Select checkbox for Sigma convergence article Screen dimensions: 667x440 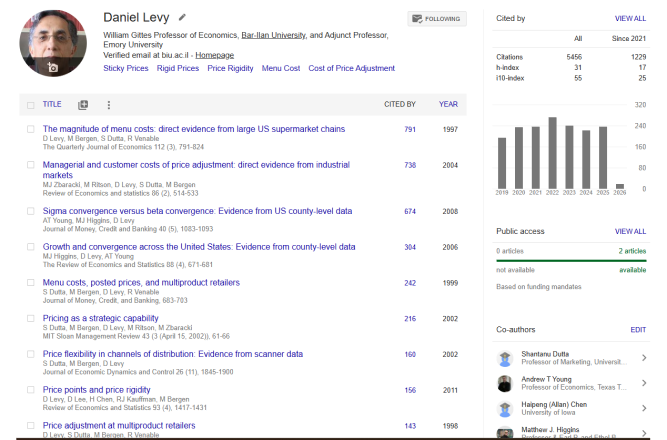click(31, 211)
